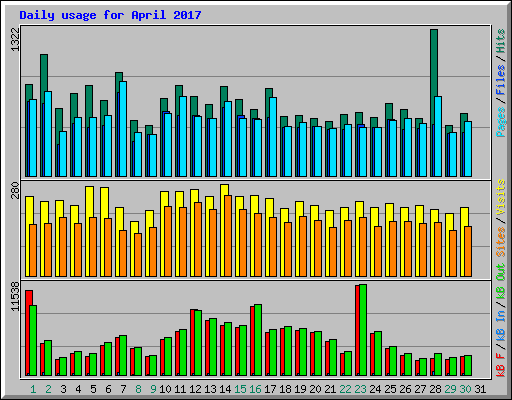Viewport: 512px width, 400px height.
Task: Select day label '5' on the x-axis
Action: 93,389
